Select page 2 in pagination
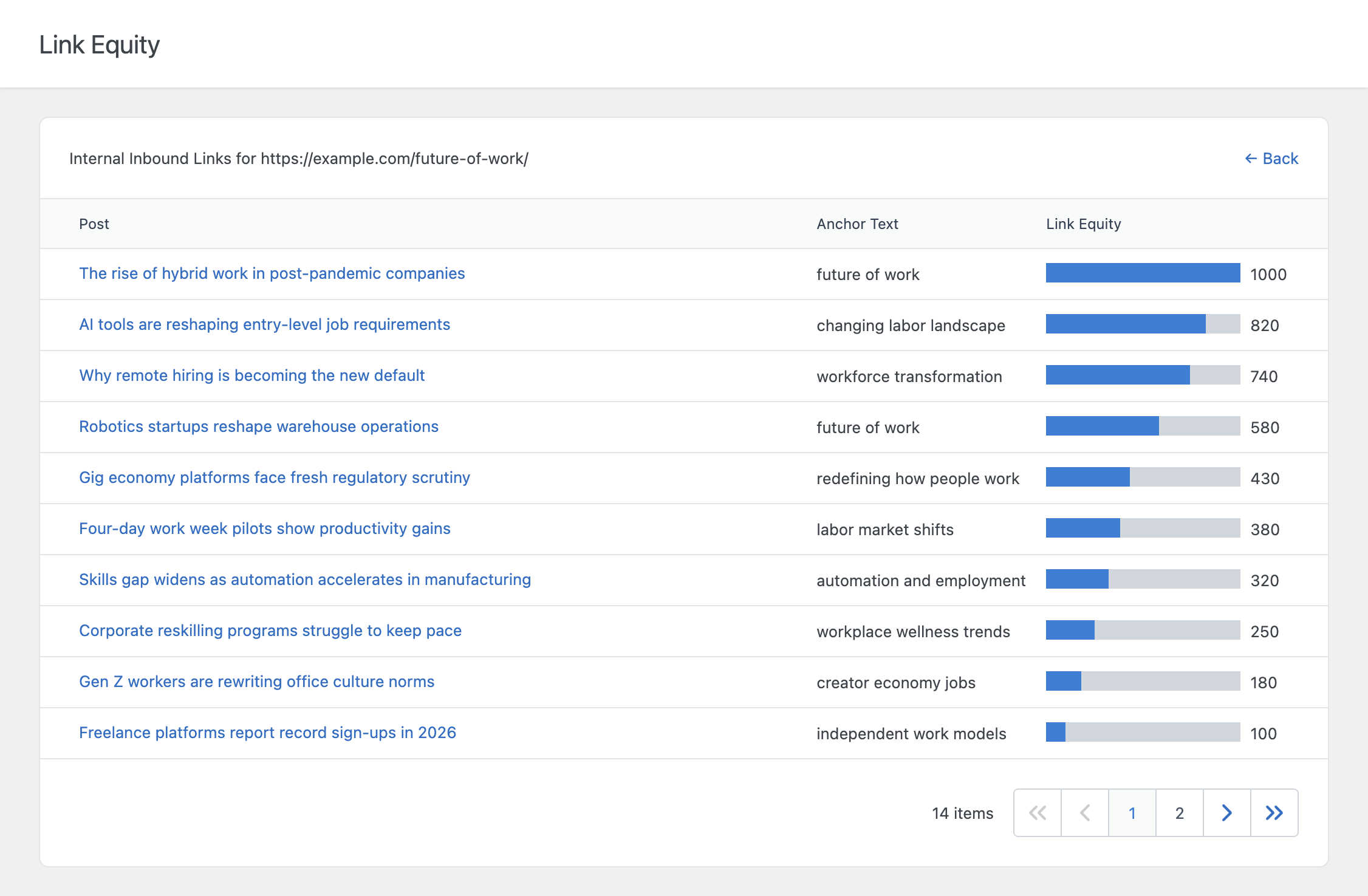 (x=1180, y=813)
